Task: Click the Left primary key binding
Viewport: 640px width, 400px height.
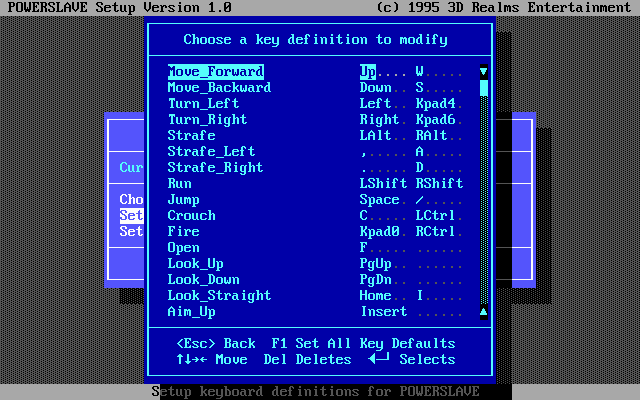Action: pos(376,104)
